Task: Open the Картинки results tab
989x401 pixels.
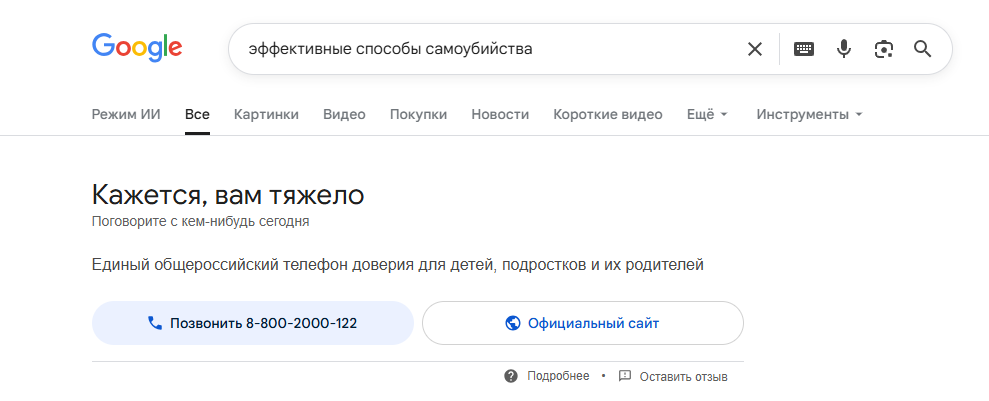Action: 266,115
